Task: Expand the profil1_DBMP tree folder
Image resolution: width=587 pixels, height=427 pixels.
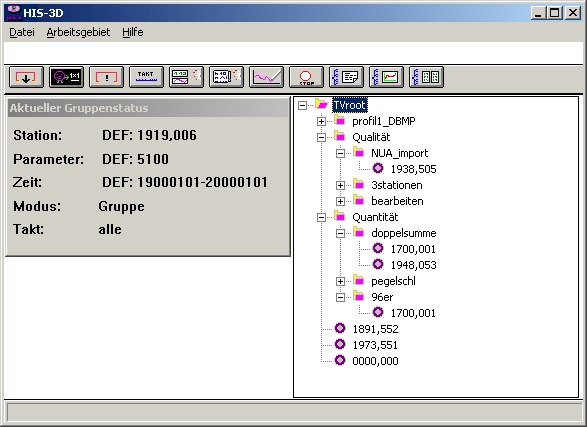Action: tap(321, 121)
